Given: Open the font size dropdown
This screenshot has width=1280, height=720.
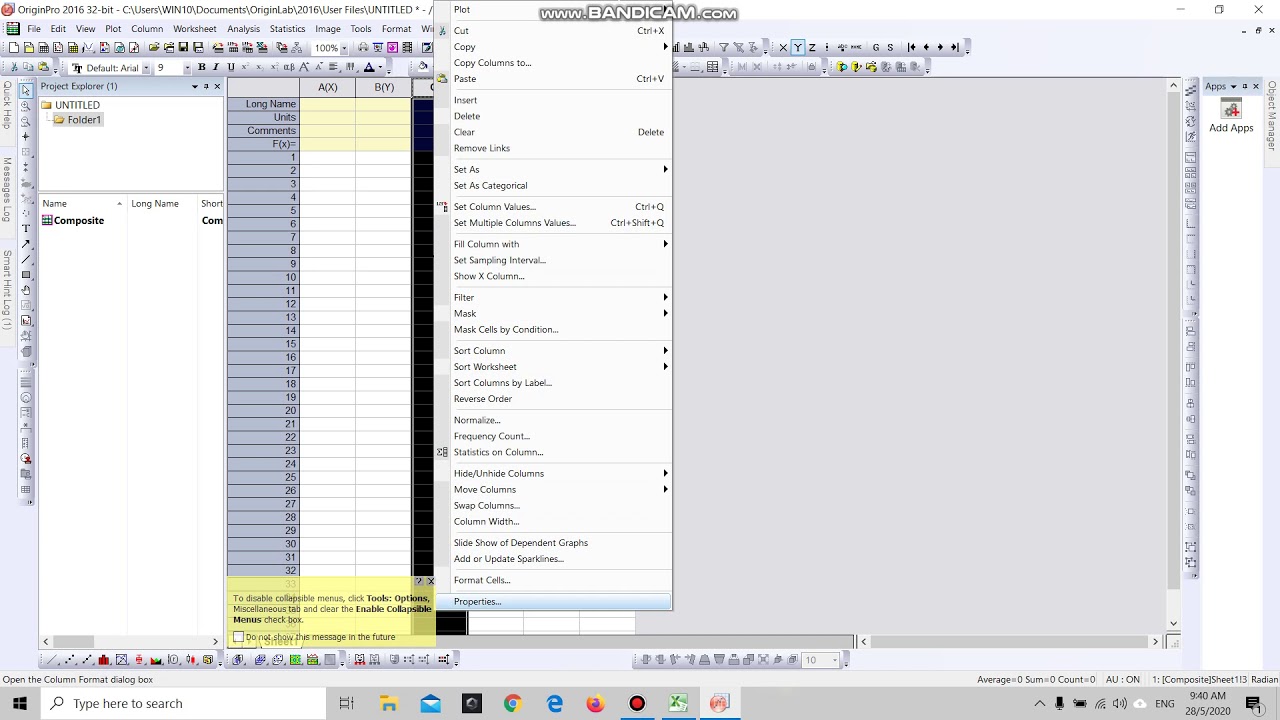Looking at the screenshot, I should 187,68.
